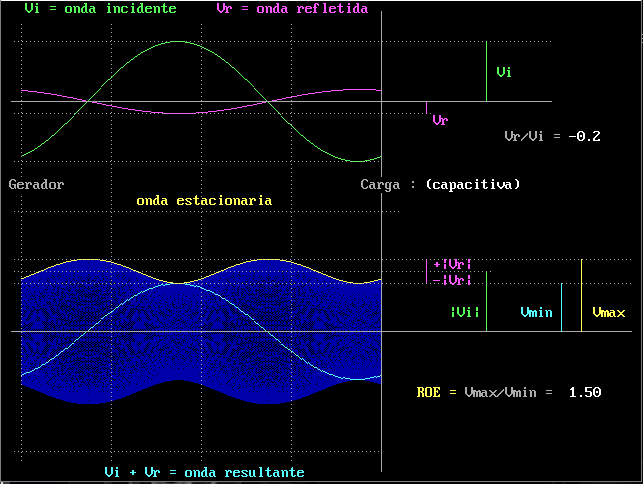Click the 'Vr/Vi = -0.2' ratio readout

(x=552, y=136)
